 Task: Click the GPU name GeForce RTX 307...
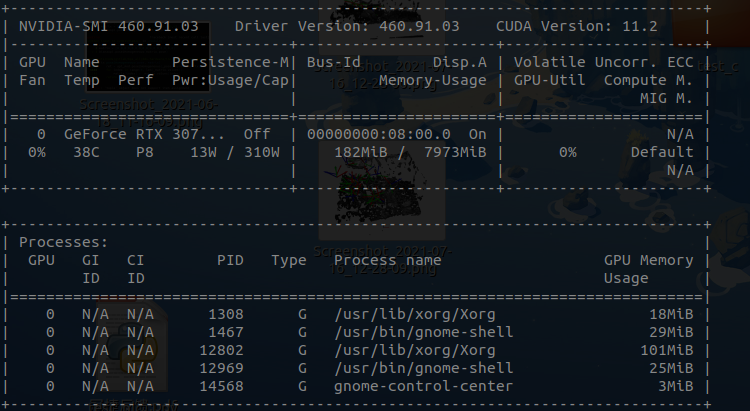143,134
